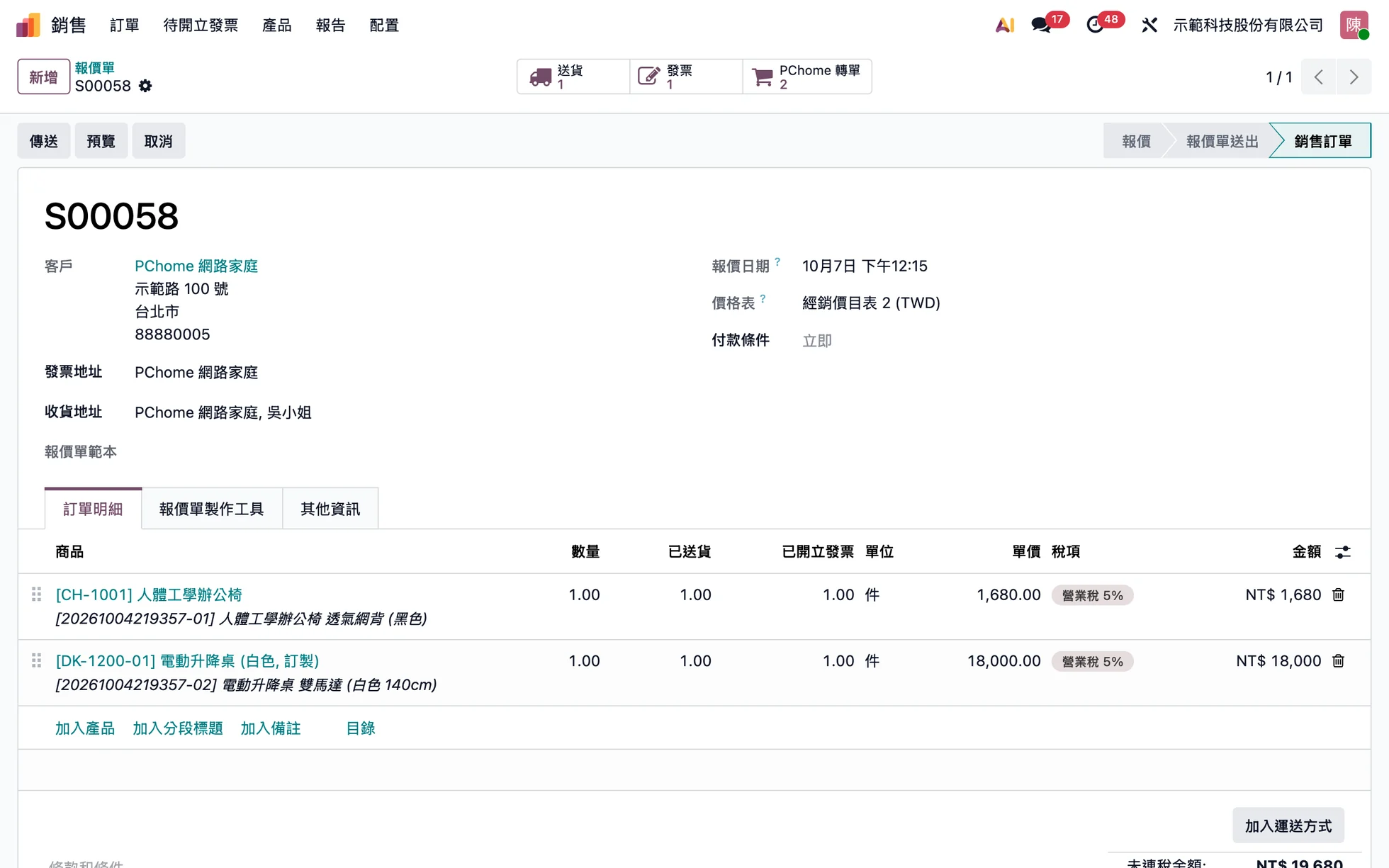Click the 付款條件 field showing 立即
The height and width of the screenshot is (868, 1389).
point(817,341)
